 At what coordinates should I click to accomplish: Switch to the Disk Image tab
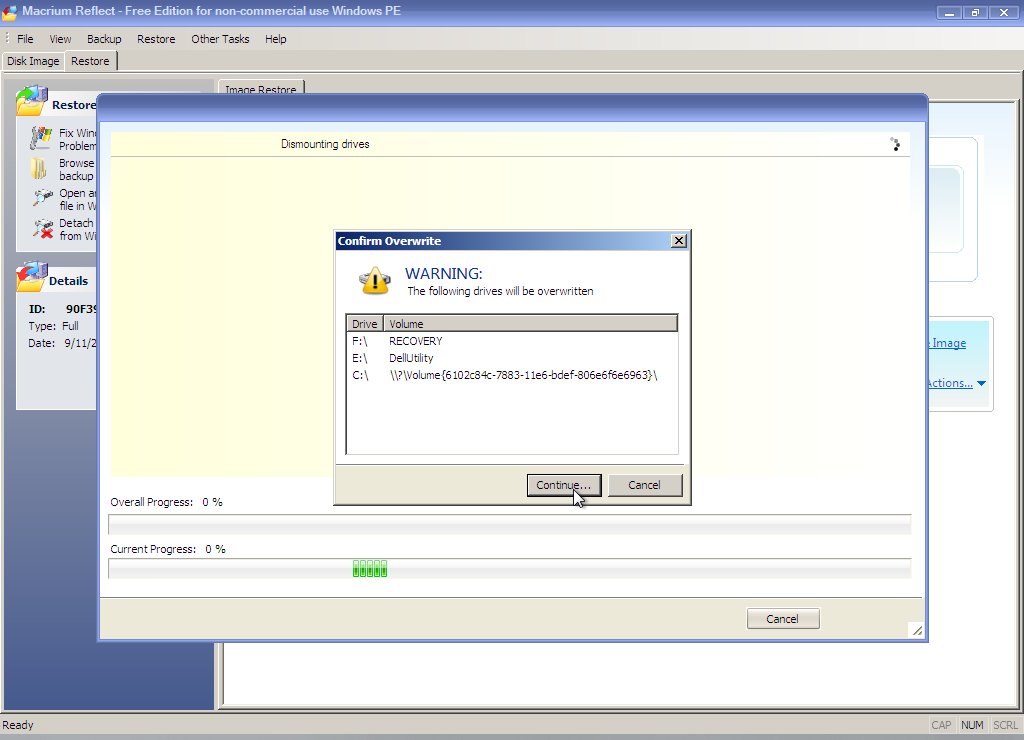coord(33,61)
